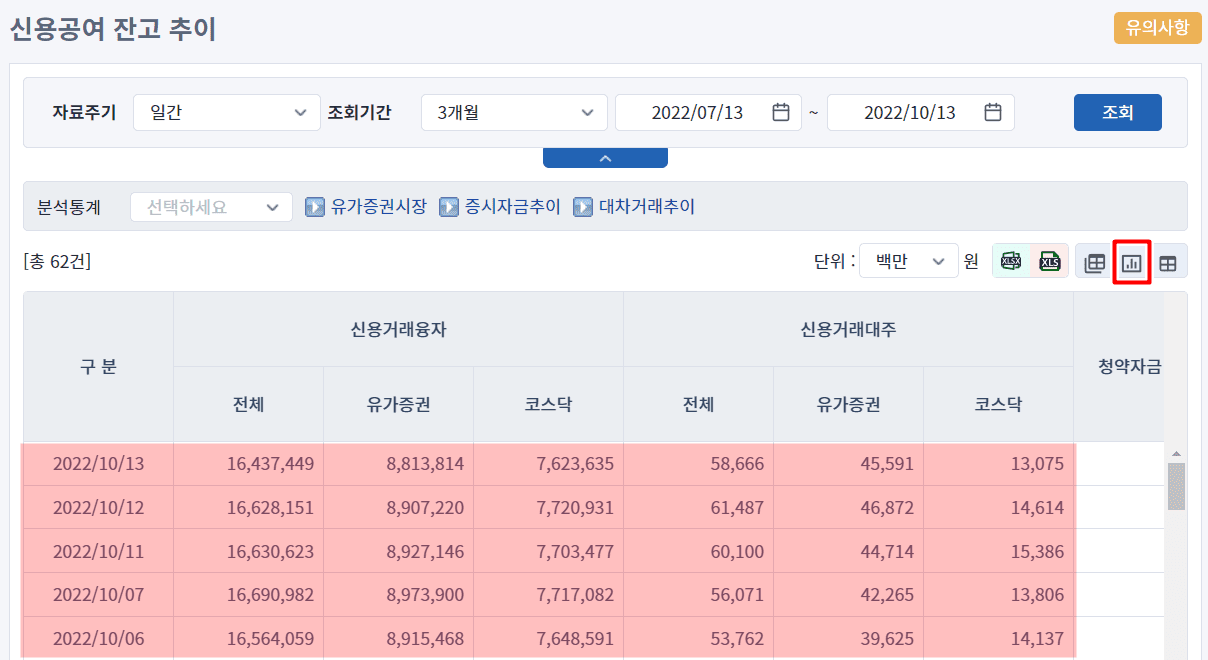Image resolution: width=1208 pixels, height=660 pixels.
Task: Open the 조회기간 dropdown showing 3개월
Action: click(x=513, y=112)
